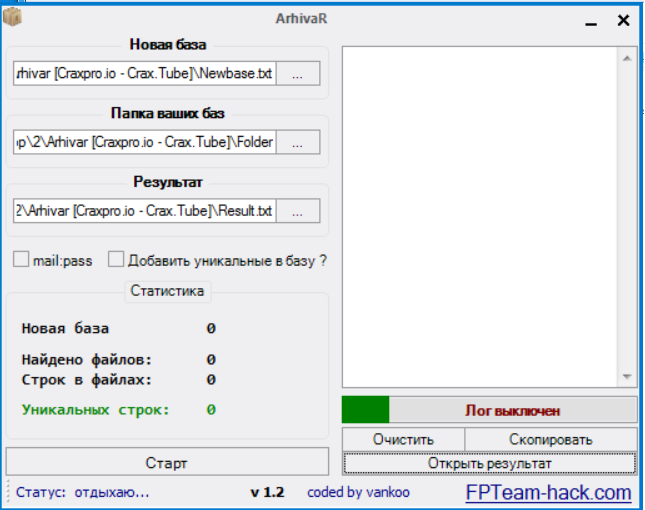Image resolution: width=645 pixels, height=510 pixels.
Task: Copy log with Скопировать button
Action: (550, 439)
